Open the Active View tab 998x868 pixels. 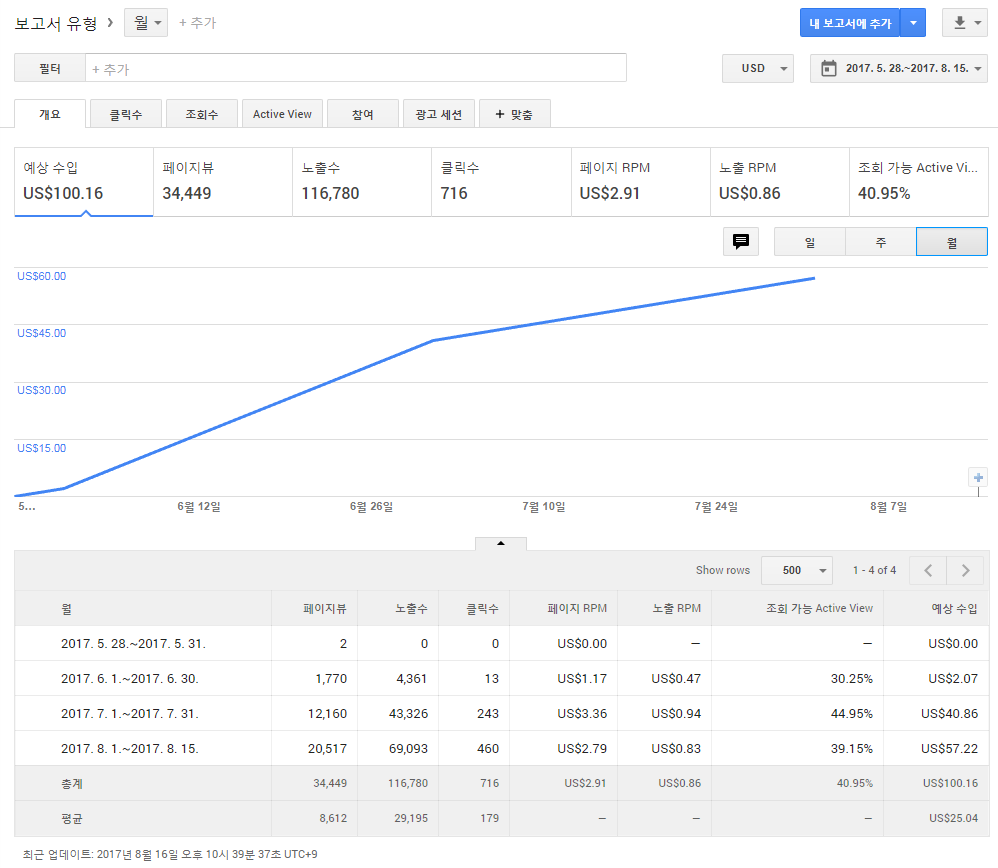coord(282,114)
